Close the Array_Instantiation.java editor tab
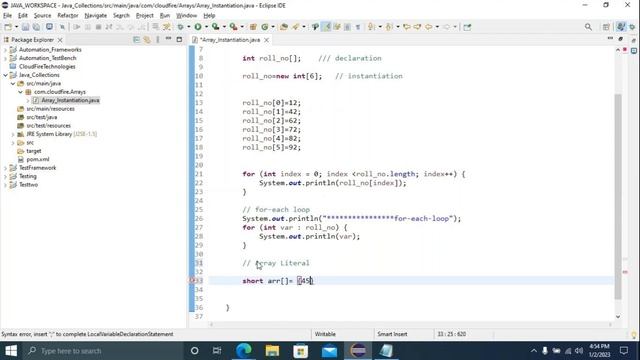This screenshot has width=640, height=360. tap(267, 40)
